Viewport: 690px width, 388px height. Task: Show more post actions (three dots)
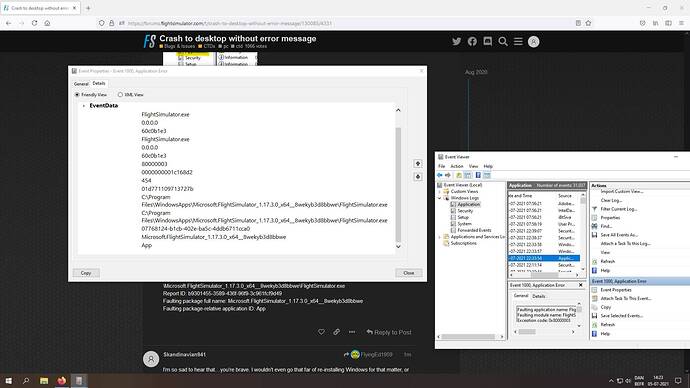click(352, 332)
